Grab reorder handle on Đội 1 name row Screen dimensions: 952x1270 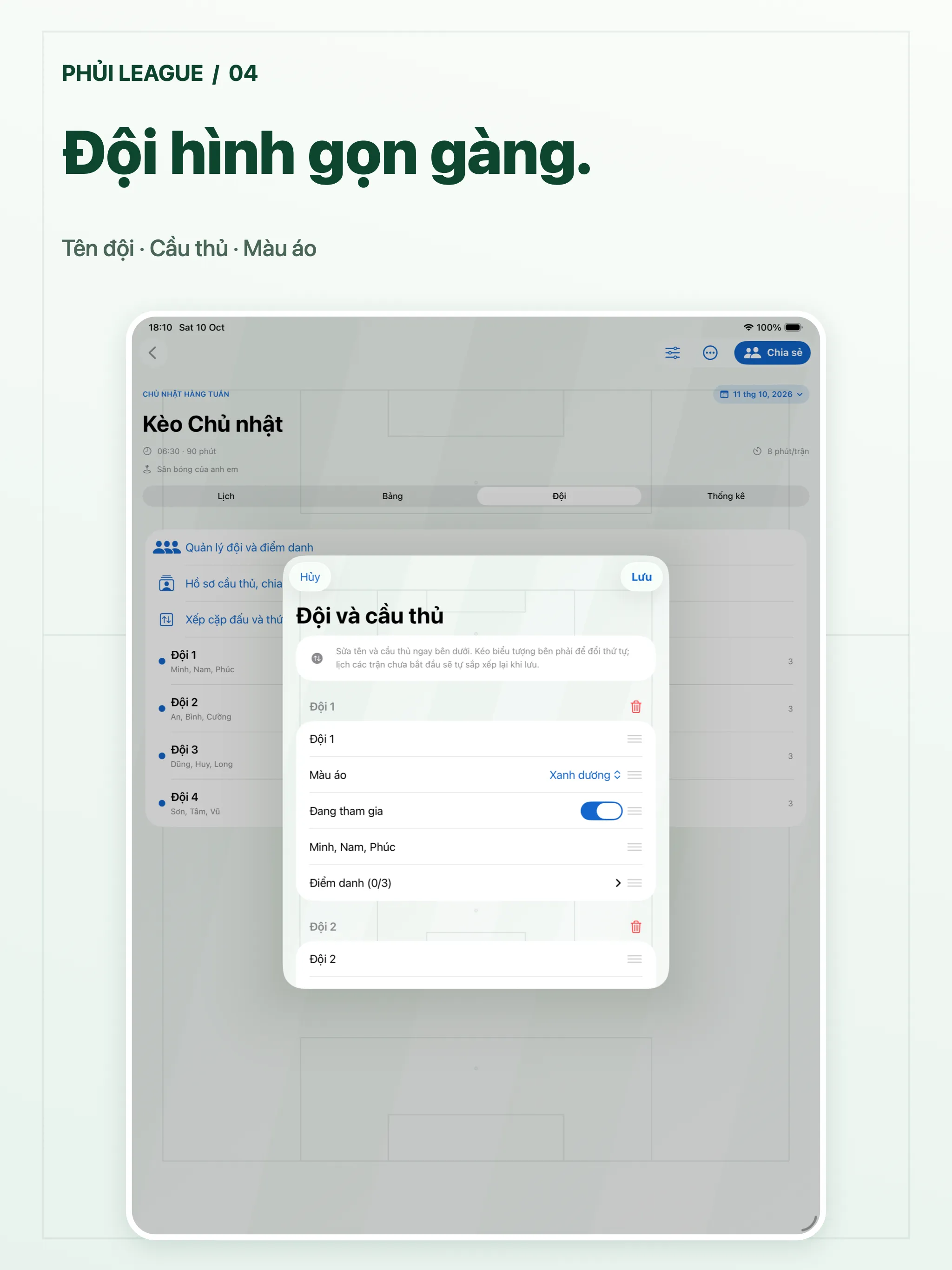coord(635,739)
